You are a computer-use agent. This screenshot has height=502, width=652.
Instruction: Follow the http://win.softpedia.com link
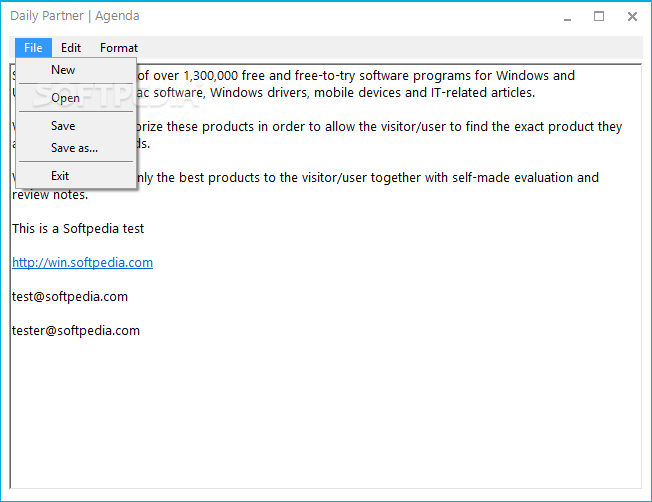click(82, 262)
